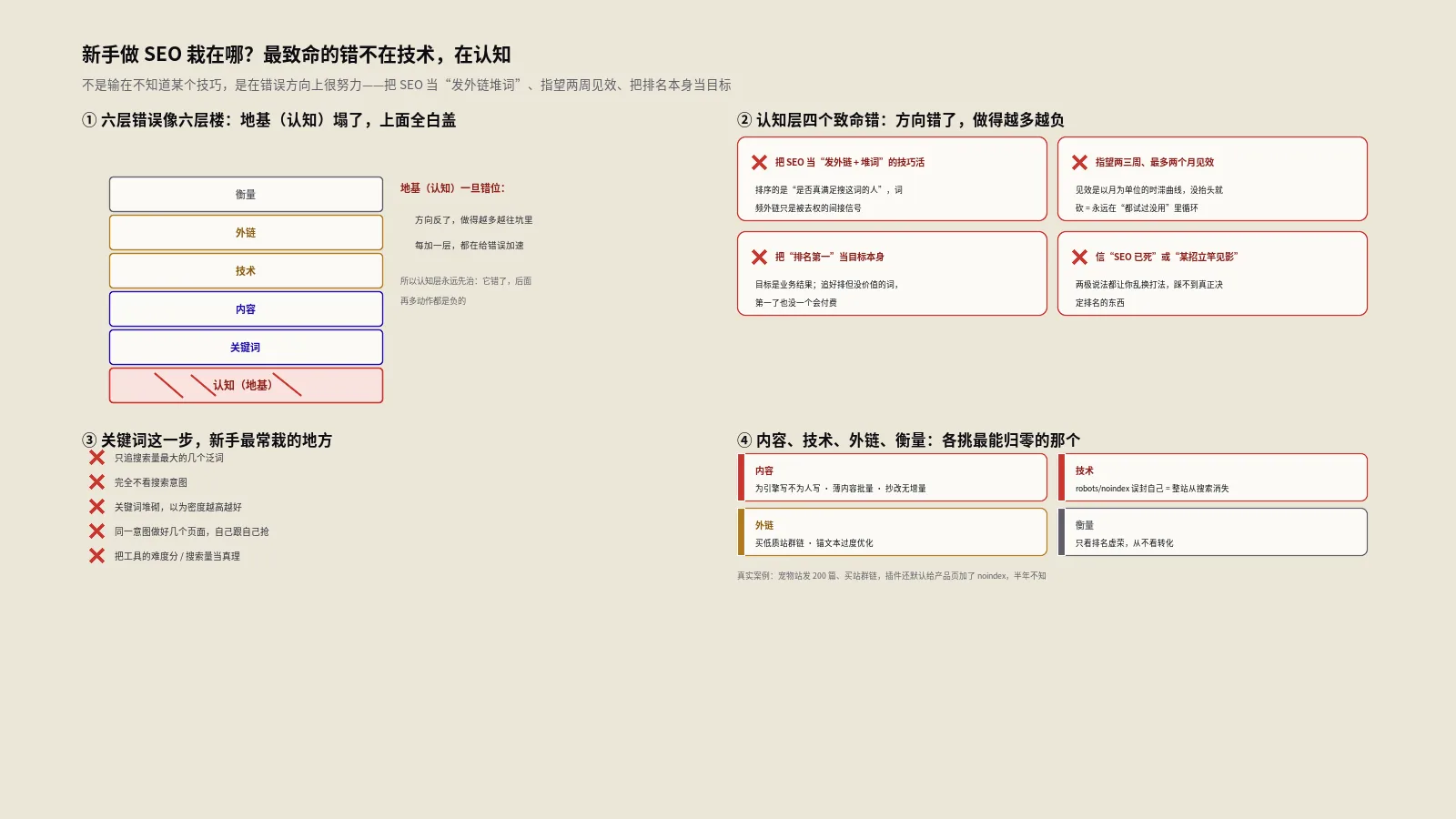Click the text 为引擎写不为人写・薄内容批量・抄改无增量
The height and width of the screenshot is (819, 1456).
tap(841, 489)
